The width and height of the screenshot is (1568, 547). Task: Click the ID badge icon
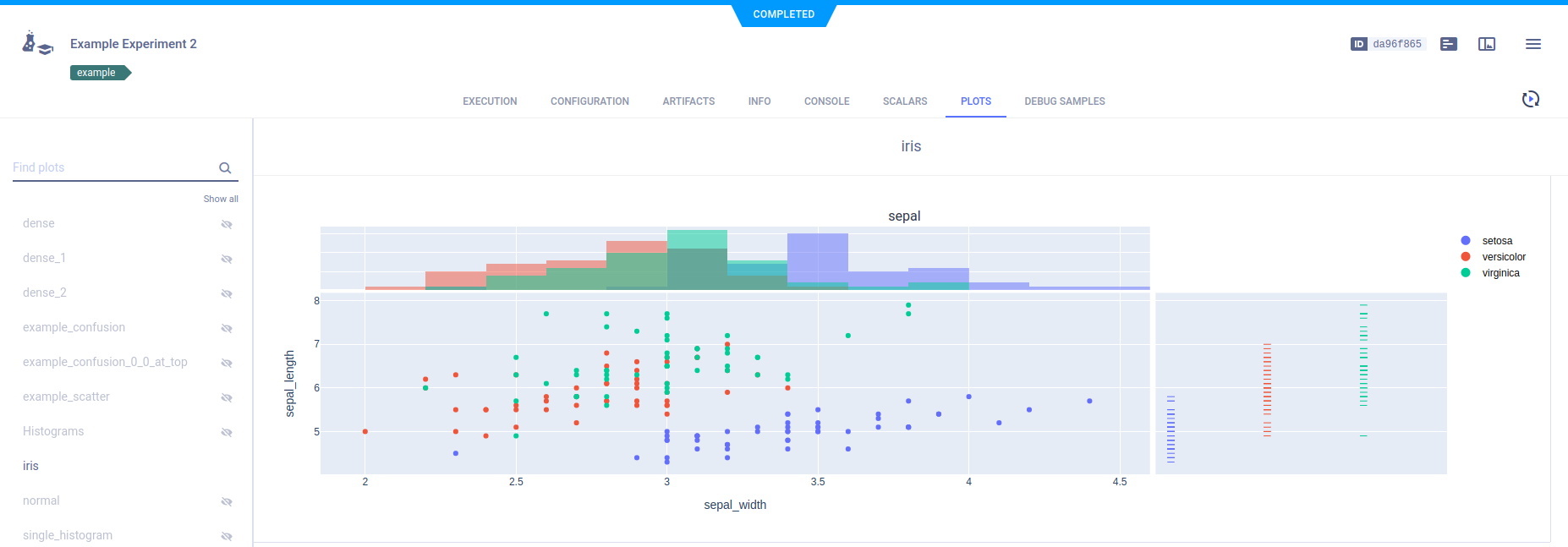[x=1358, y=44]
